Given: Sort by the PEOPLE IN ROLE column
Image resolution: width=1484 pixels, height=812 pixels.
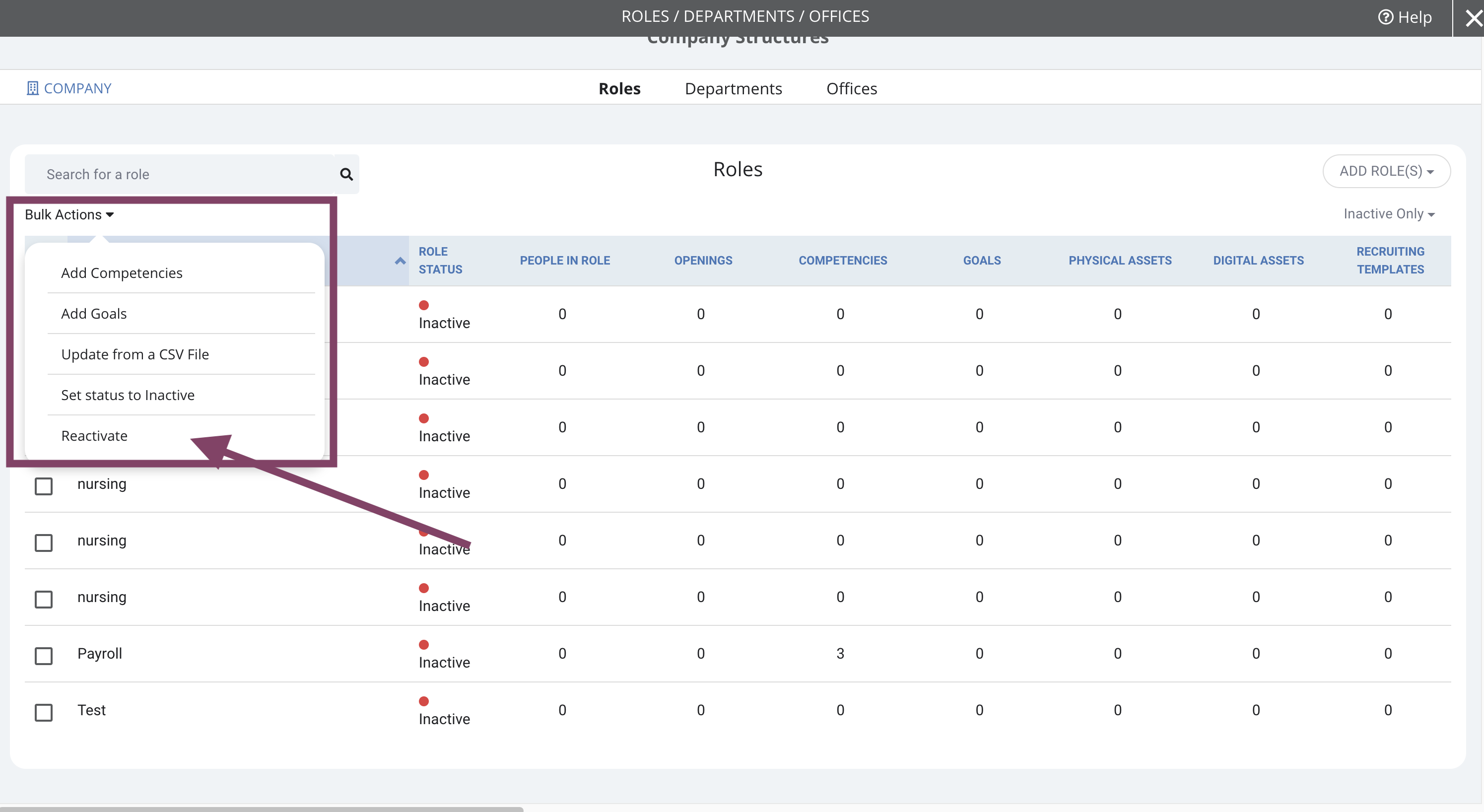Looking at the screenshot, I should click(565, 261).
